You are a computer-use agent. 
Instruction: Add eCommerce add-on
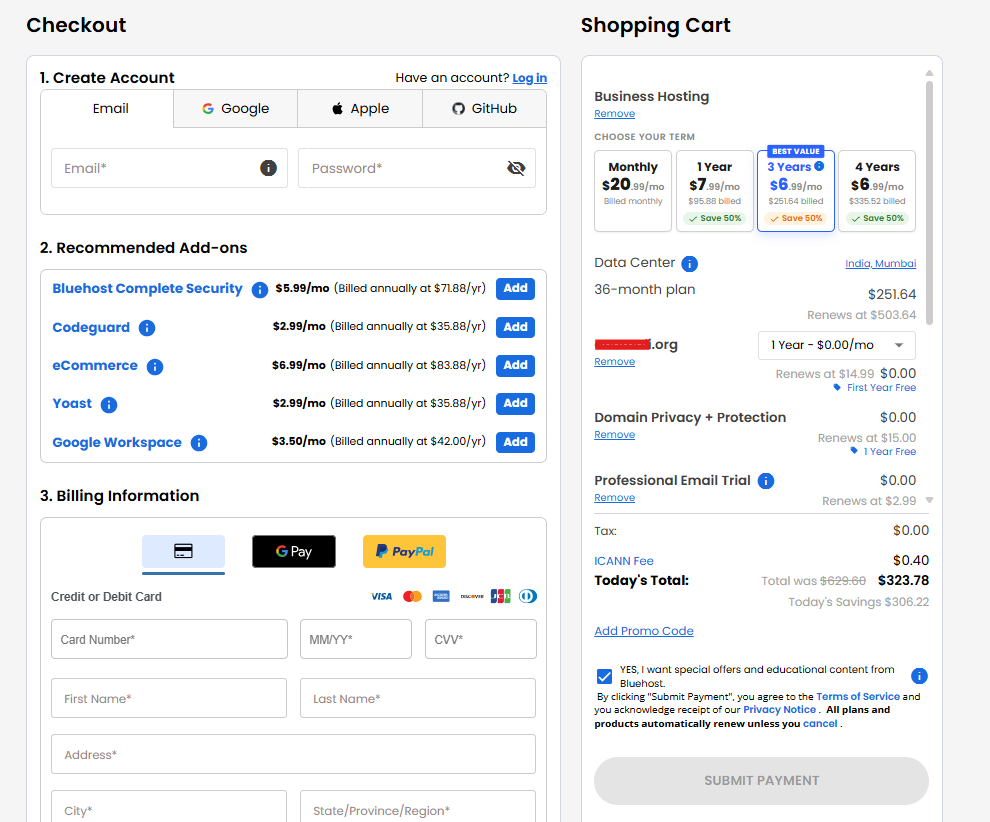point(515,366)
